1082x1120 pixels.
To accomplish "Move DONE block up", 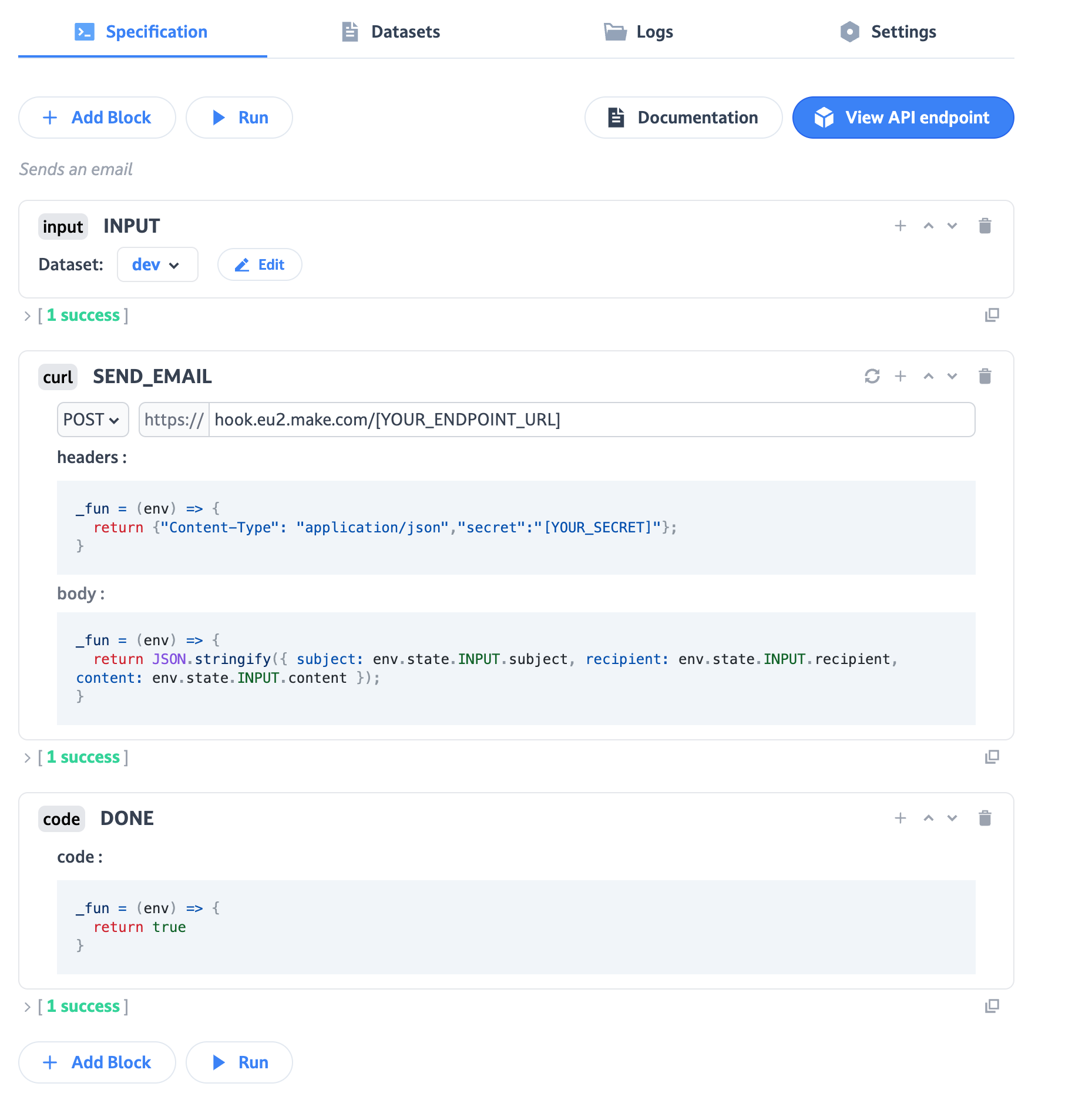I will (929, 818).
